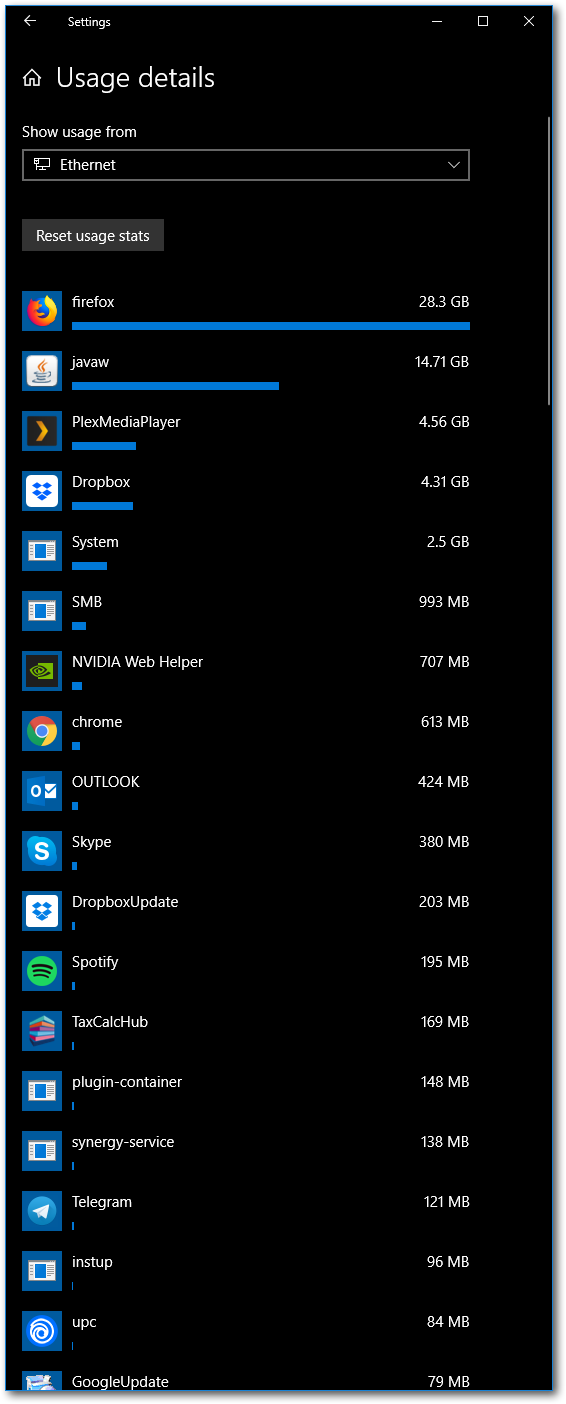Click the PlexMediaPlayer icon
The image size is (566, 1404).
42,431
